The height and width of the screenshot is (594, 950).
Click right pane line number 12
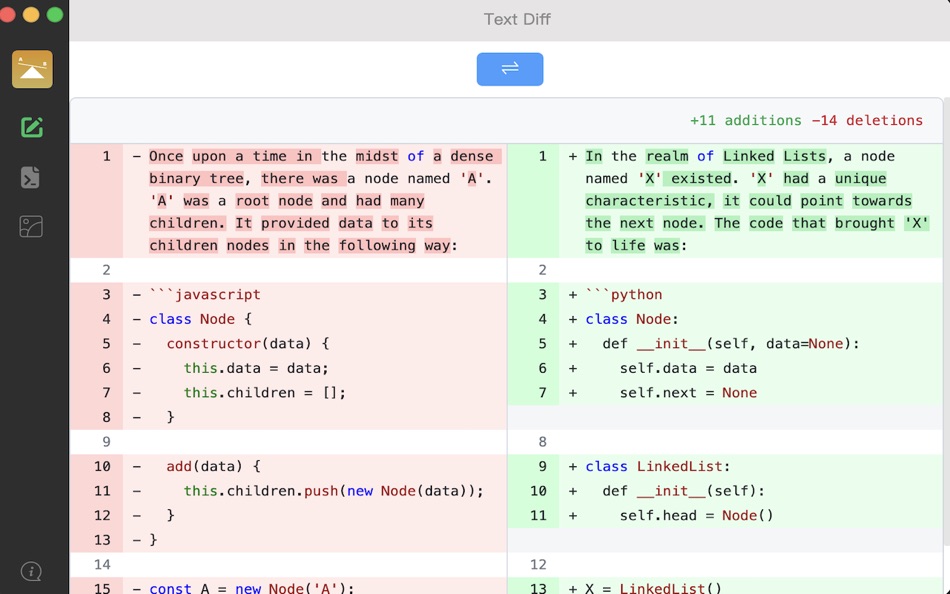pyautogui.click(x=538, y=564)
